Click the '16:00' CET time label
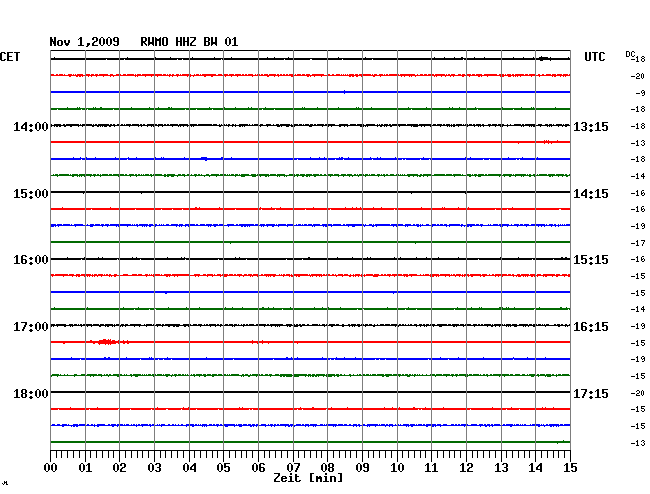 [x=31, y=260]
